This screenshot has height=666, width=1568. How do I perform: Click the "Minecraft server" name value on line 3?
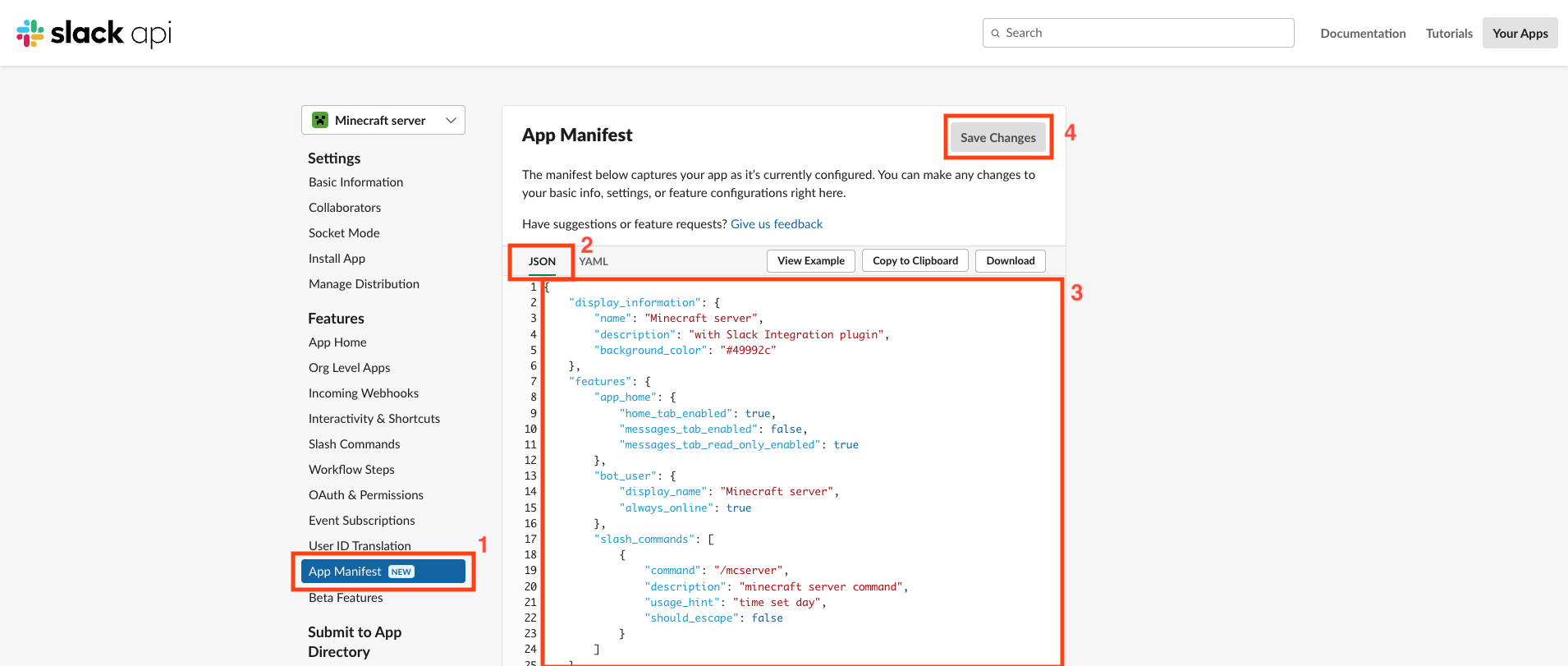click(701, 319)
